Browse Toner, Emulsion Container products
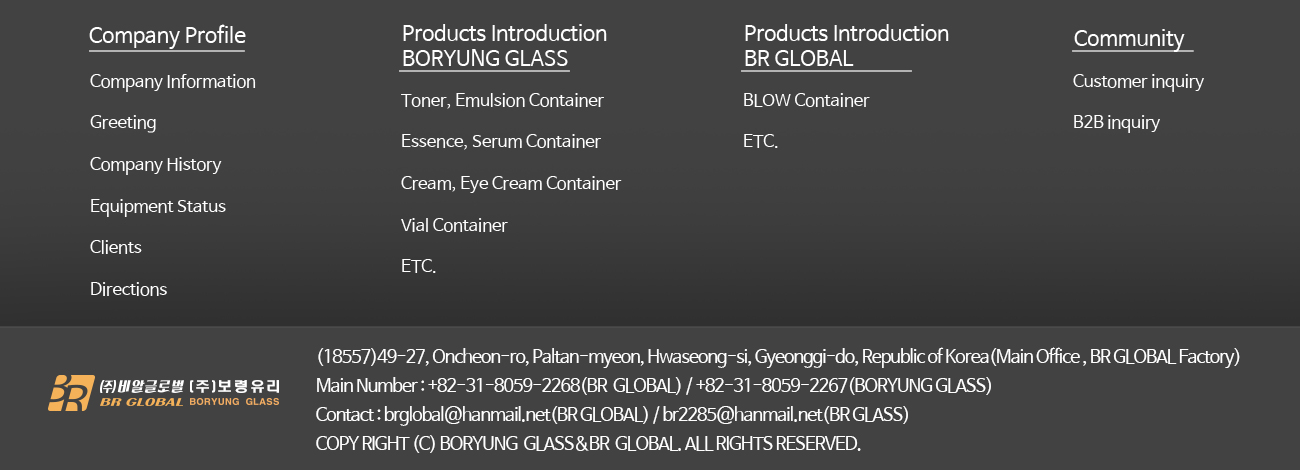The image size is (1300, 470). [x=502, y=100]
